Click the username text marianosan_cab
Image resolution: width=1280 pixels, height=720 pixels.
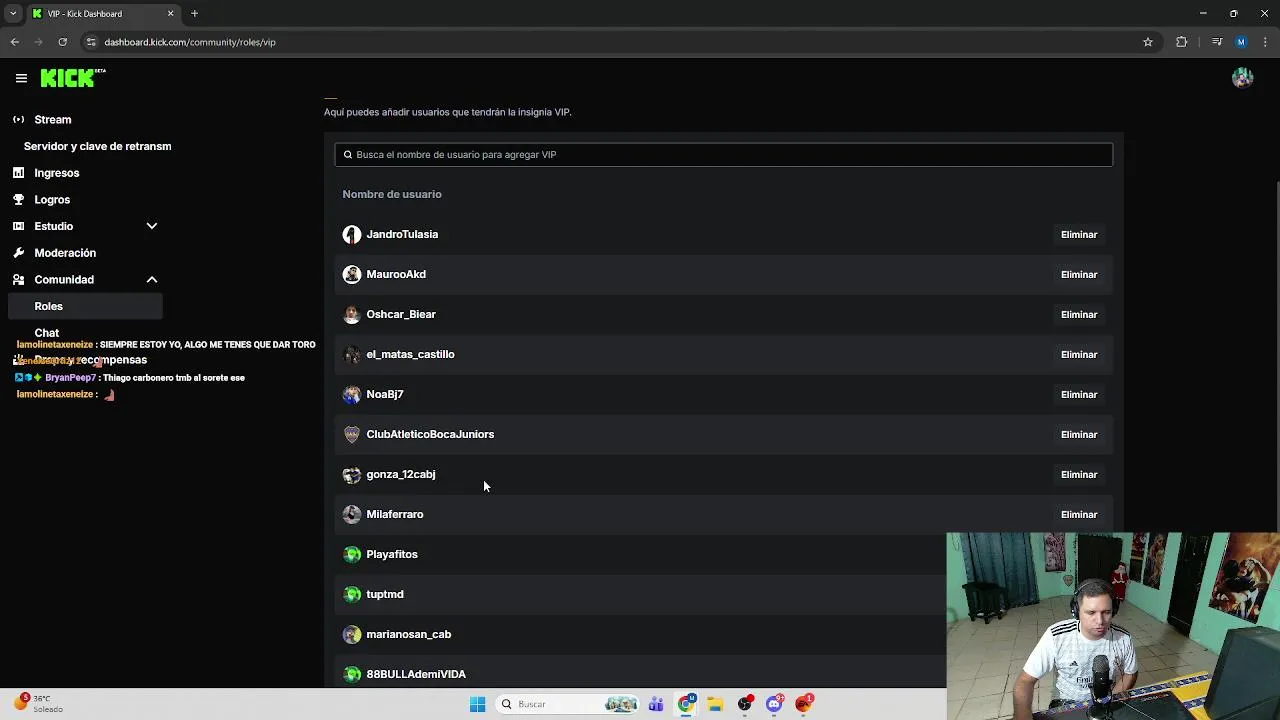(409, 634)
